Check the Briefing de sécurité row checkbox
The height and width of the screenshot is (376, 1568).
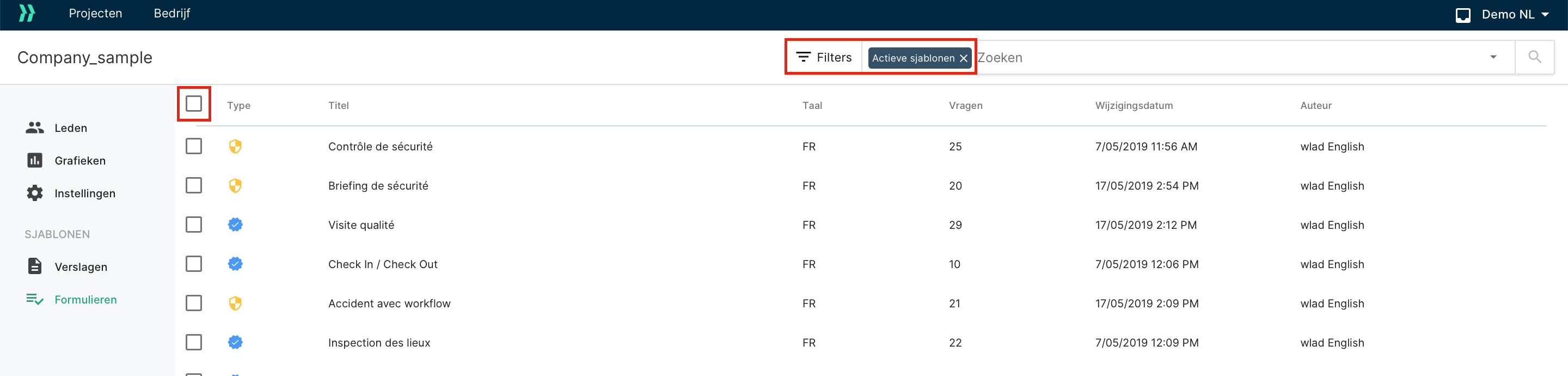coord(194,185)
